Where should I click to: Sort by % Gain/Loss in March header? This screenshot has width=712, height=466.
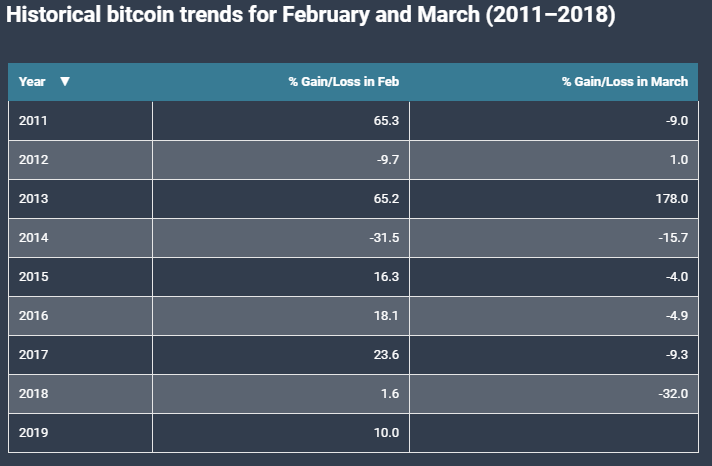click(x=624, y=82)
